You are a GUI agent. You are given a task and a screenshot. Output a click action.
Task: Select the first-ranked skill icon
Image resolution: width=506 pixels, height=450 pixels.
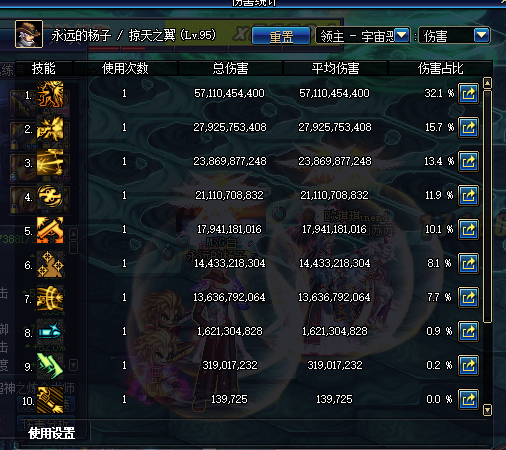click(x=50, y=94)
